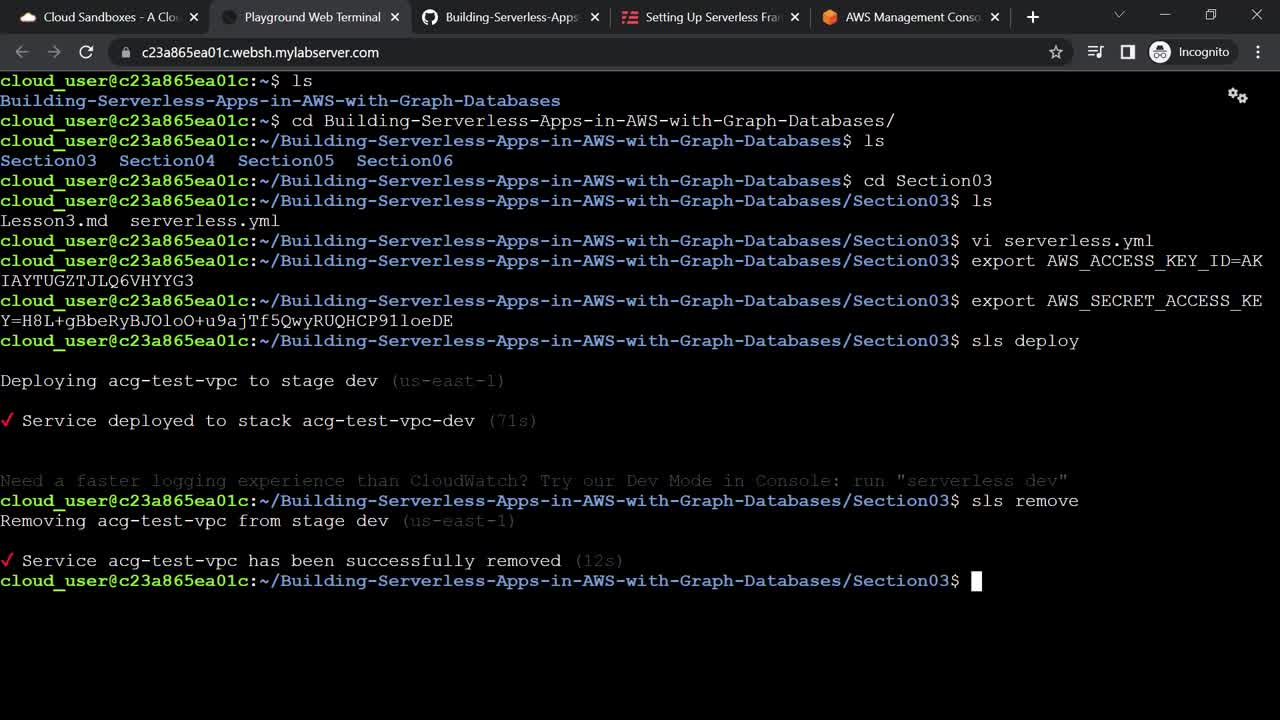Bookmark this page with the star
Screen dimensions: 1280x720
pyautogui.click(x=1056, y=52)
